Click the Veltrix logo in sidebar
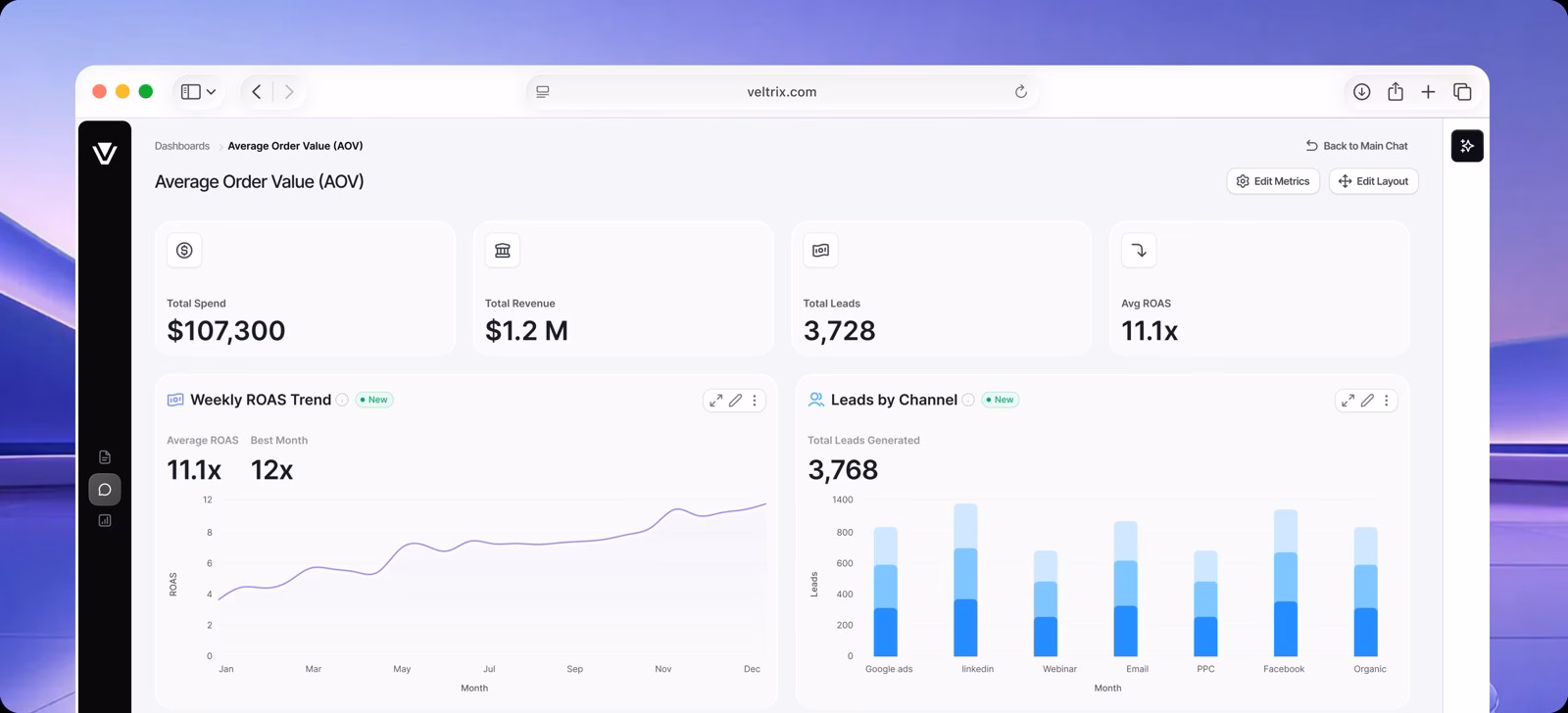1568x713 pixels. pos(105,153)
